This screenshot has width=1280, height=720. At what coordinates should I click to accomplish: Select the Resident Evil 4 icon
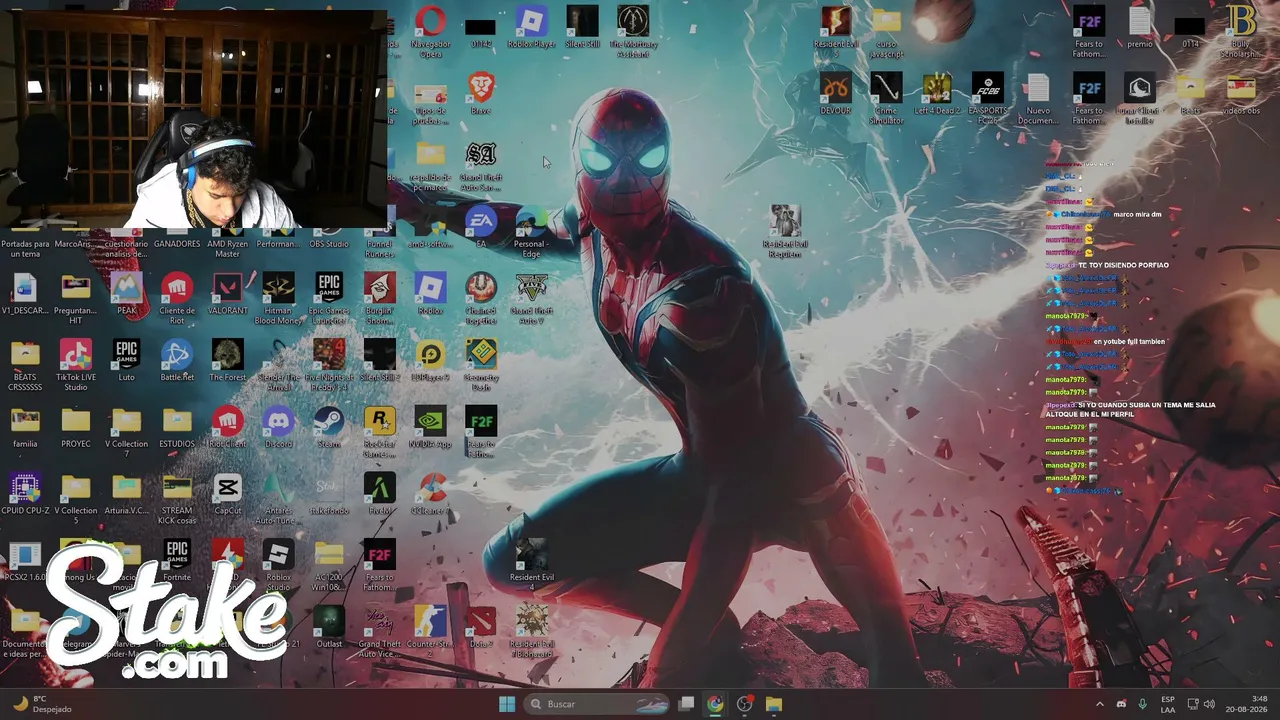tap(531, 565)
